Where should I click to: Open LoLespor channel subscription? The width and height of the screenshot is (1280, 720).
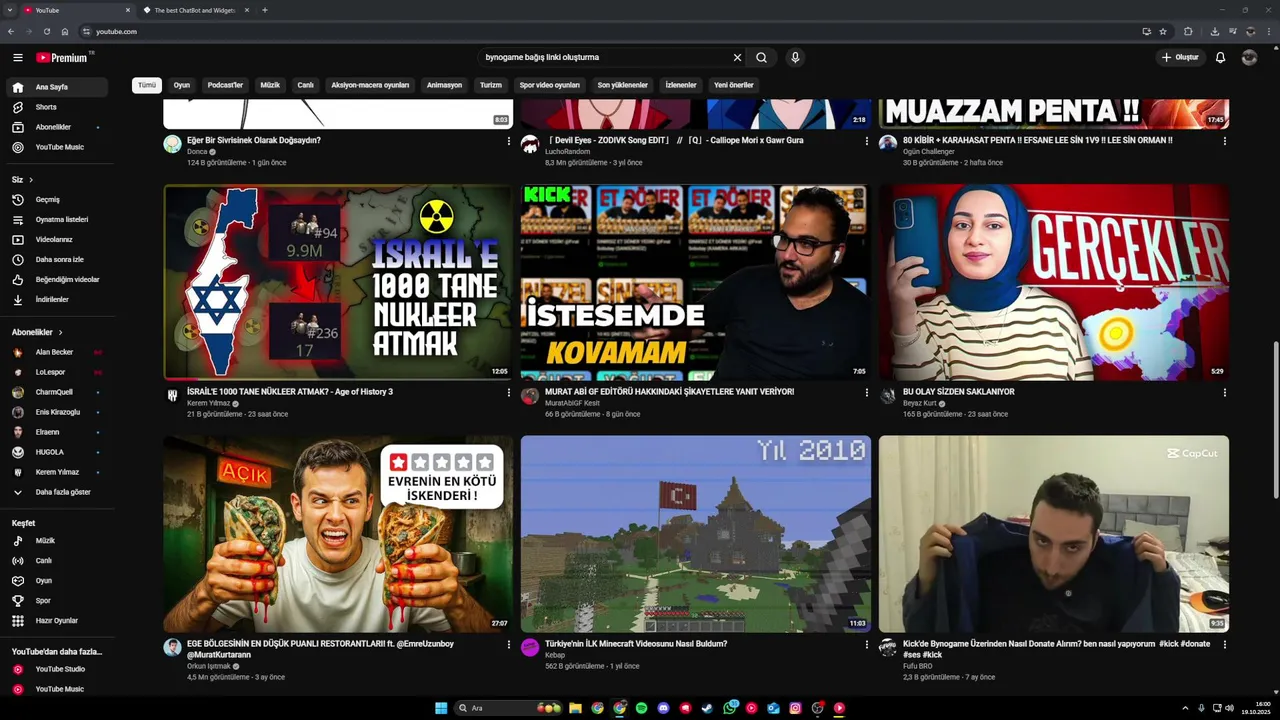58,372
